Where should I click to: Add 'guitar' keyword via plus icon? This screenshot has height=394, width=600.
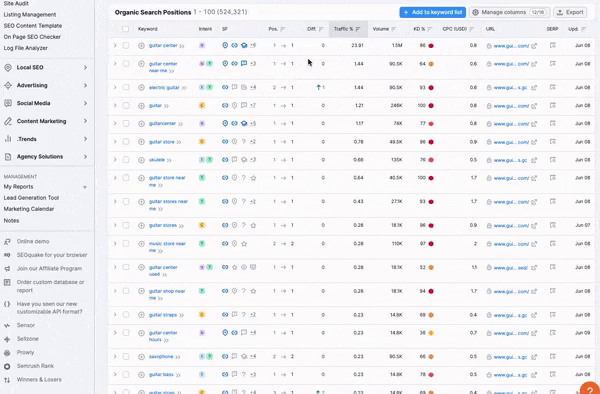click(x=141, y=106)
